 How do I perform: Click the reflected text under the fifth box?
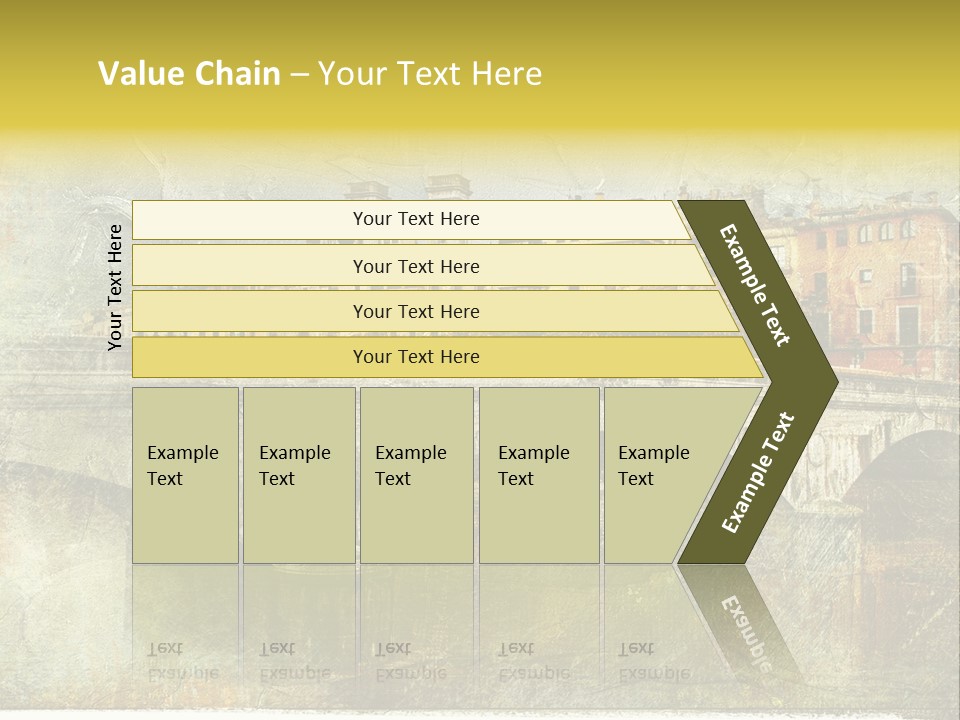click(x=652, y=661)
